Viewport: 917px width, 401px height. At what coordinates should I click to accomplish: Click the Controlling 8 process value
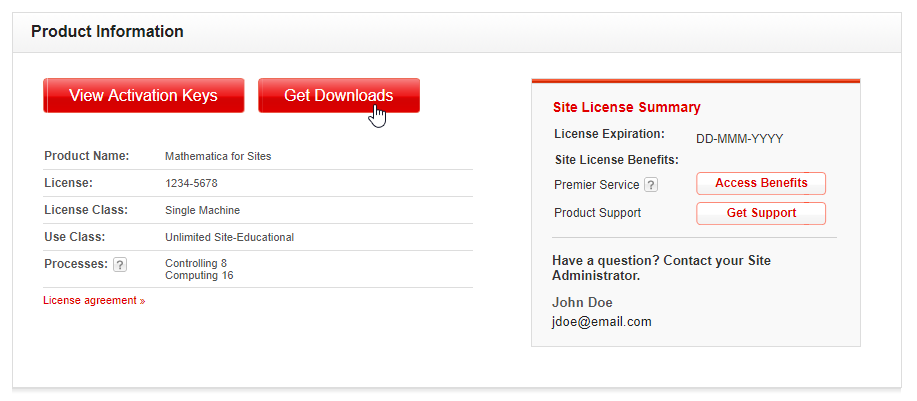[196, 264]
